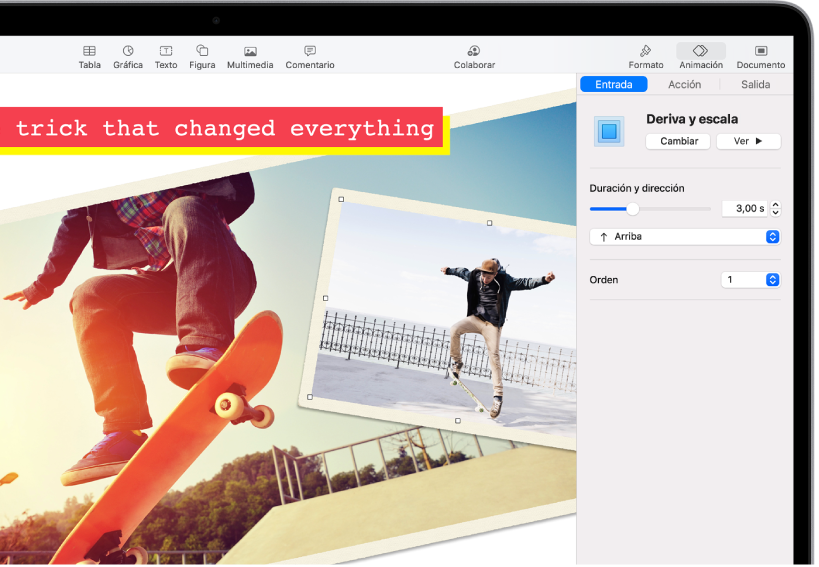Switch to the Salida tab
This screenshot has width=819, height=567.
click(755, 85)
